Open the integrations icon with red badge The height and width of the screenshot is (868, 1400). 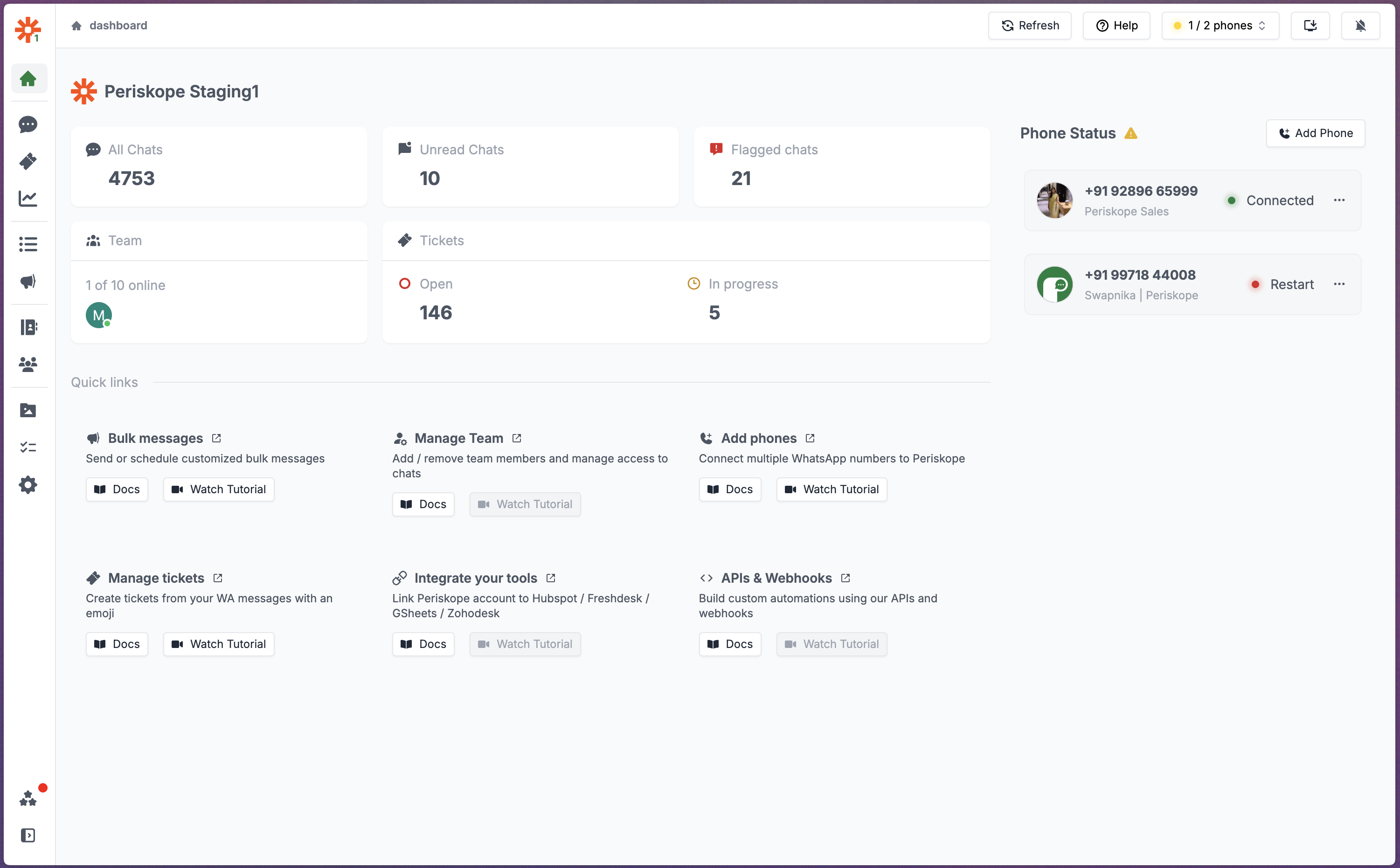coord(28,798)
